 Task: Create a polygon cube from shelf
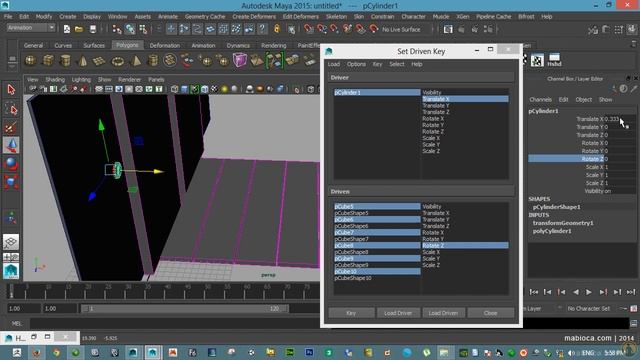coord(48,61)
